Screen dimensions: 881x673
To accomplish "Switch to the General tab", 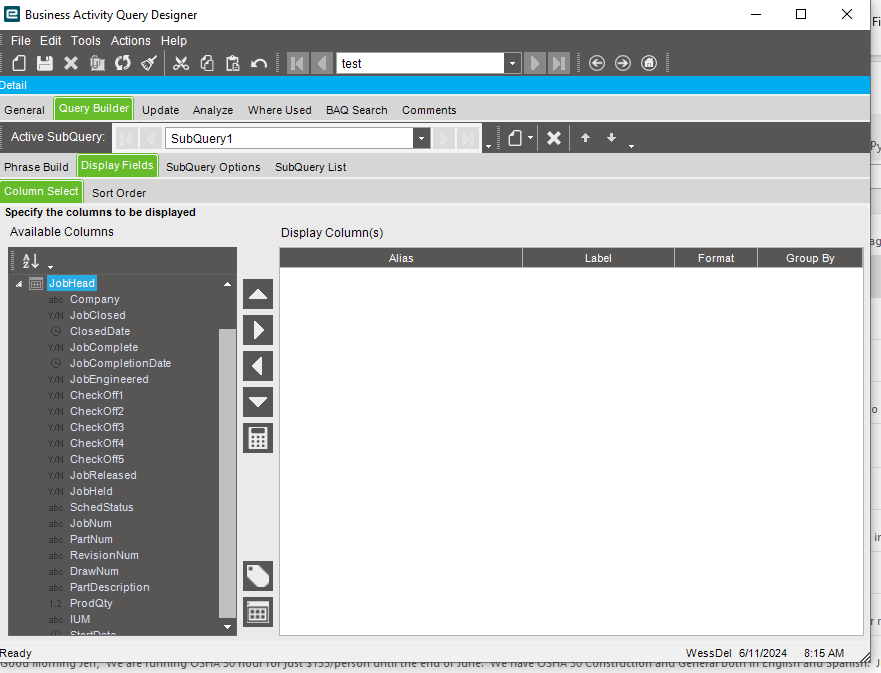I will point(24,110).
